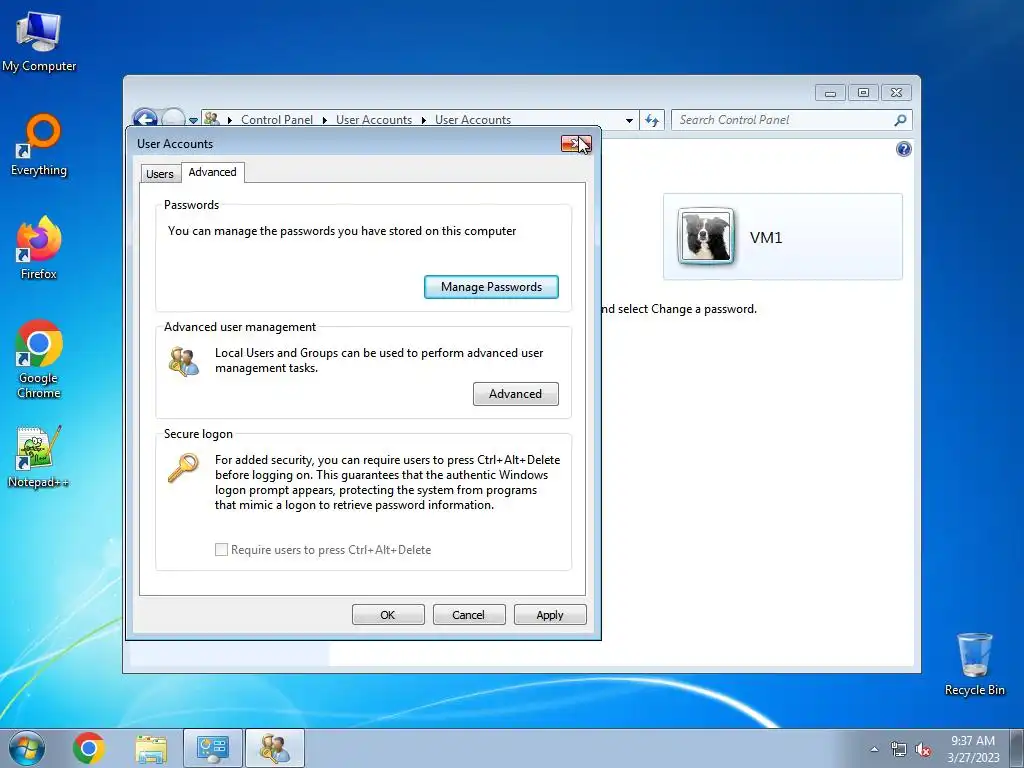The height and width of the screenshot is (768, 1024).
Task: Click Manage Passwords button
Action: coord(491,287)
